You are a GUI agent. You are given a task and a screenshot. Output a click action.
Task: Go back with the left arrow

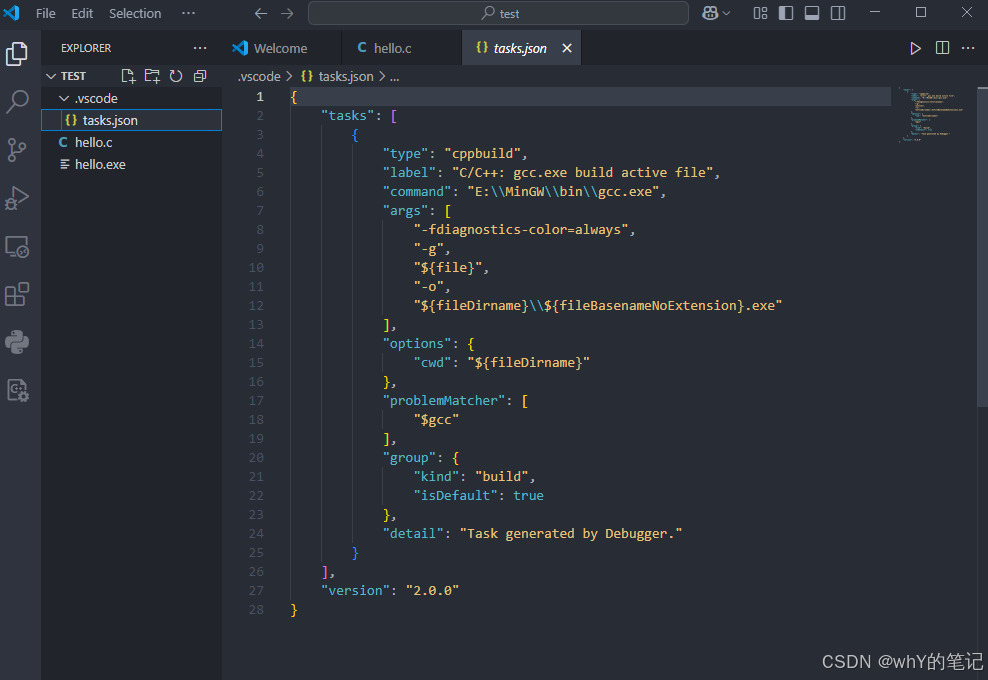tap(261, 13)
